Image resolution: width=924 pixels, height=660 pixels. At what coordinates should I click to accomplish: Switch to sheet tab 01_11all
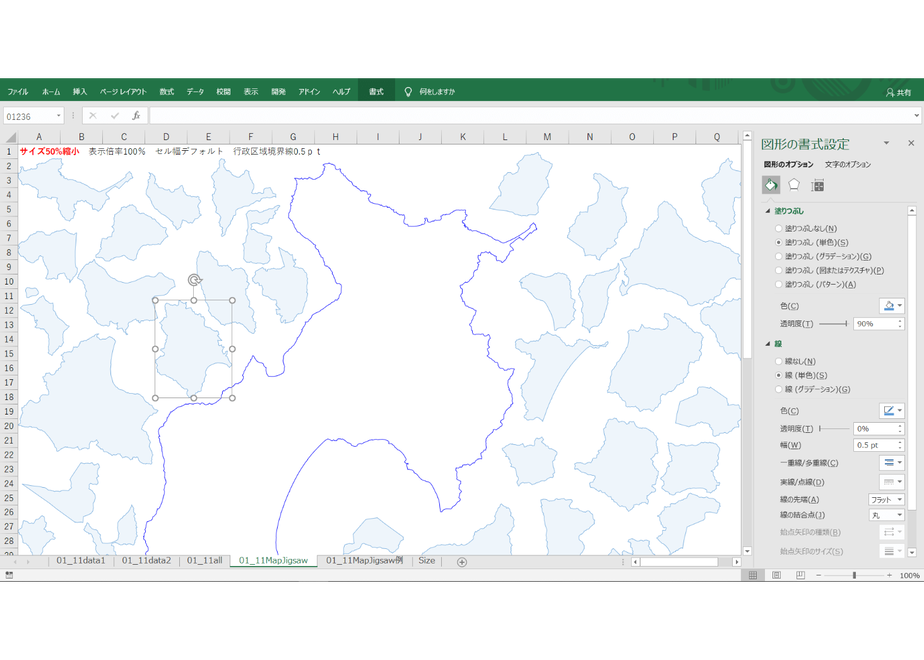204,561
